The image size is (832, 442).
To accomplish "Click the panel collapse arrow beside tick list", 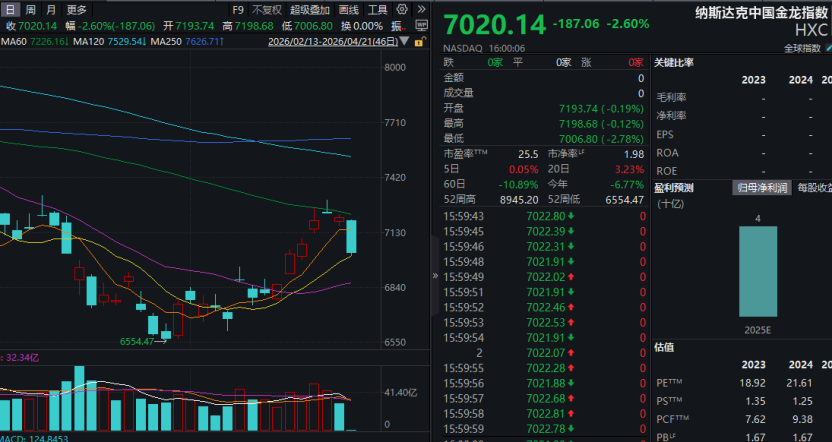I will point(435,275).
